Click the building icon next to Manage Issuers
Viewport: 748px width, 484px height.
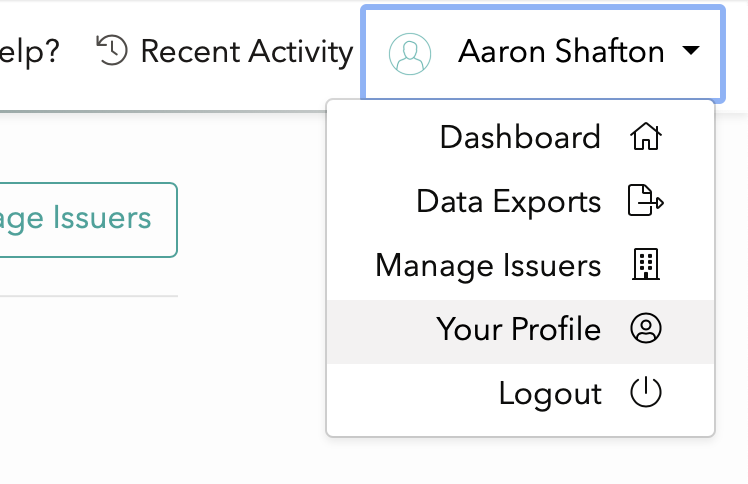point(646,264)
